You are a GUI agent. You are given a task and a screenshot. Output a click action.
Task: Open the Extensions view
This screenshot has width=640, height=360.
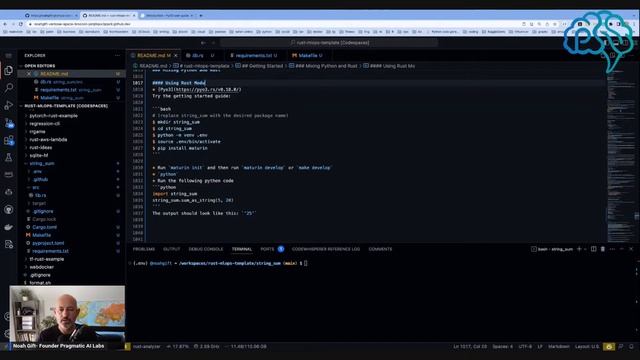point(9,140)
